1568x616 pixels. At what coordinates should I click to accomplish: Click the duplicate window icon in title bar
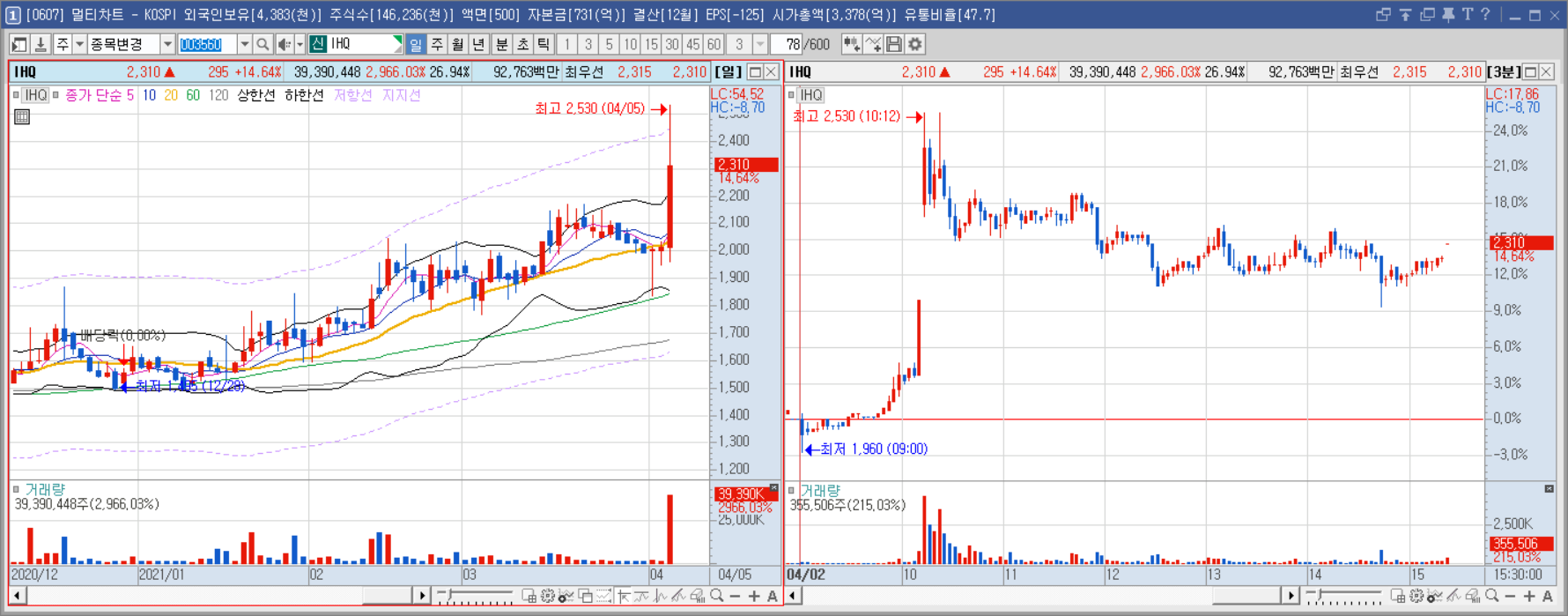1428,15
